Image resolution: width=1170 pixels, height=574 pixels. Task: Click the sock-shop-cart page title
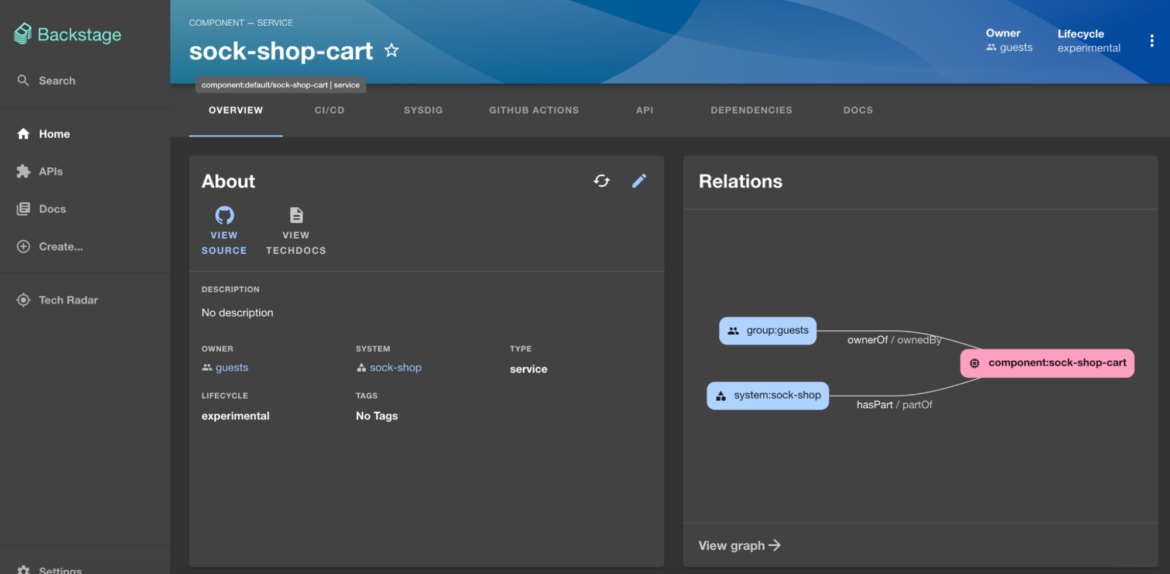click(x=281, y=51)
